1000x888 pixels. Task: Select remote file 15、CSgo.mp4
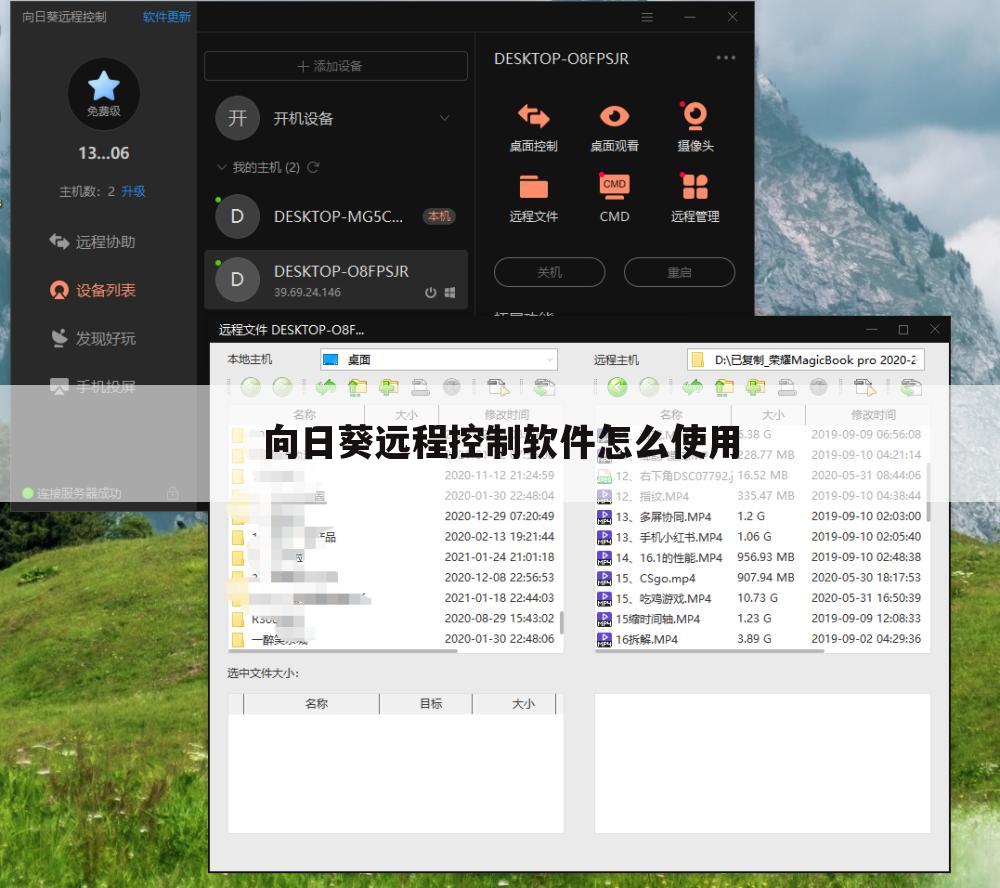759,577
